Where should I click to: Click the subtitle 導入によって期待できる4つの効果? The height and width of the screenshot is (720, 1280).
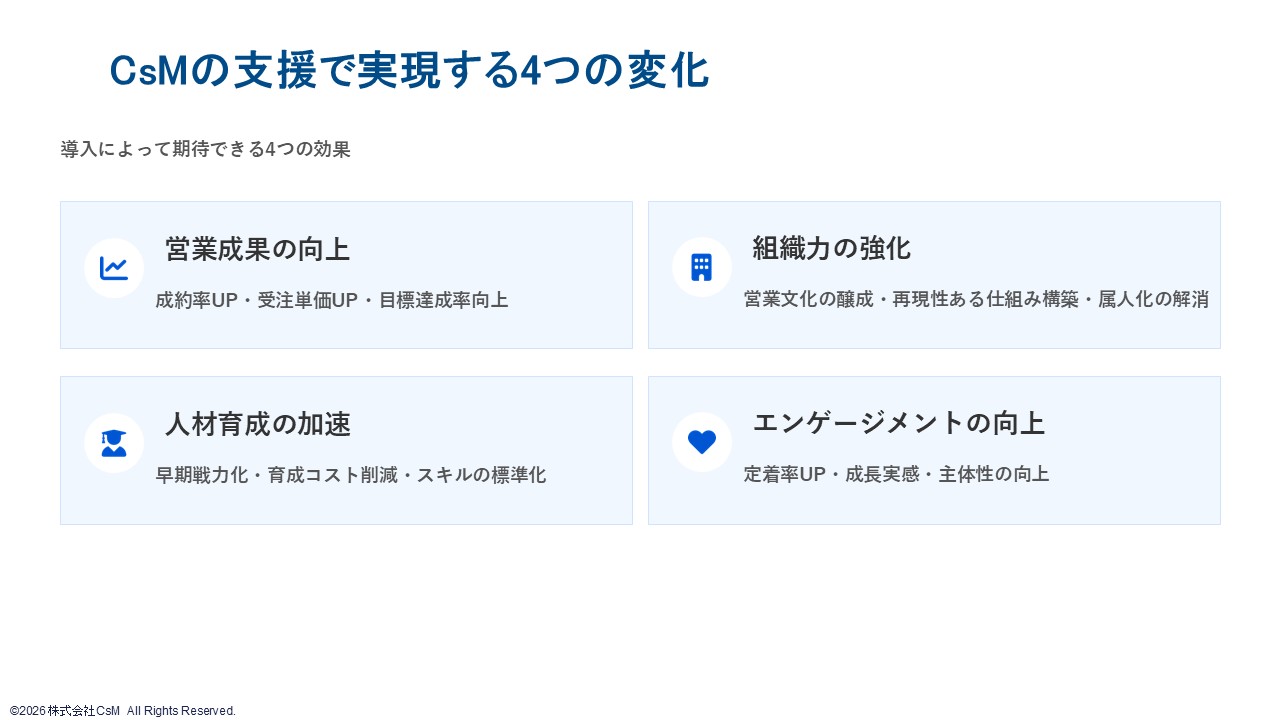coord(205,150)
